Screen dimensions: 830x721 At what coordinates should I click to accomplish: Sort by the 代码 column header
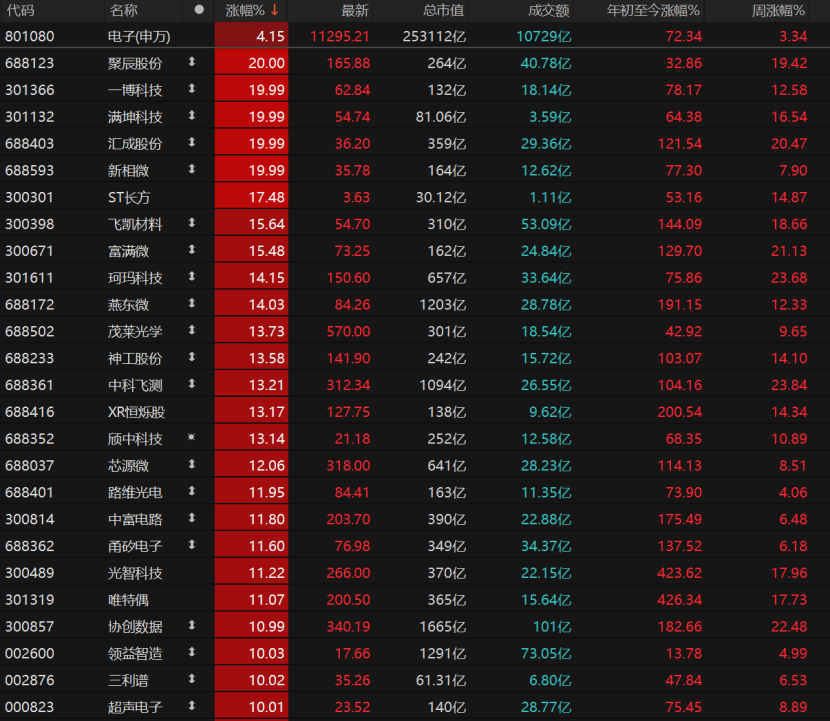tap(20, 10)
